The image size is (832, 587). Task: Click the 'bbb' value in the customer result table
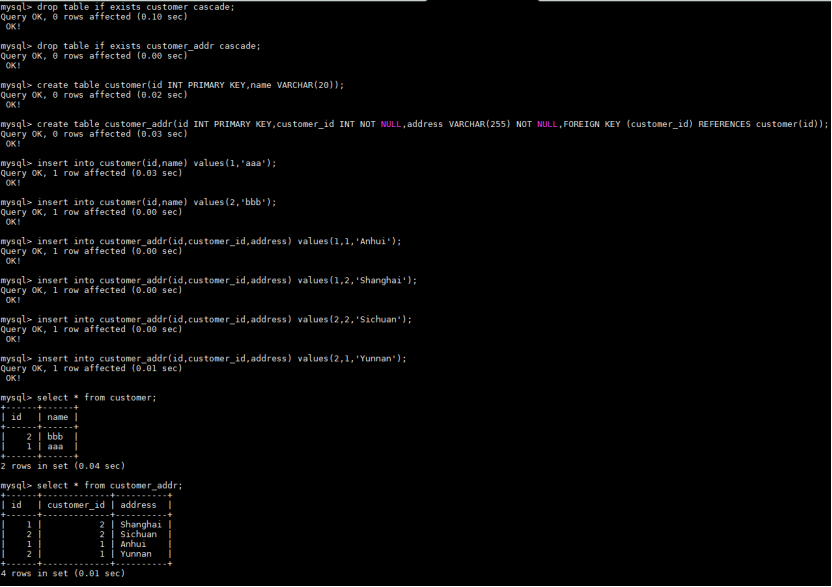[x=55, y=436]
